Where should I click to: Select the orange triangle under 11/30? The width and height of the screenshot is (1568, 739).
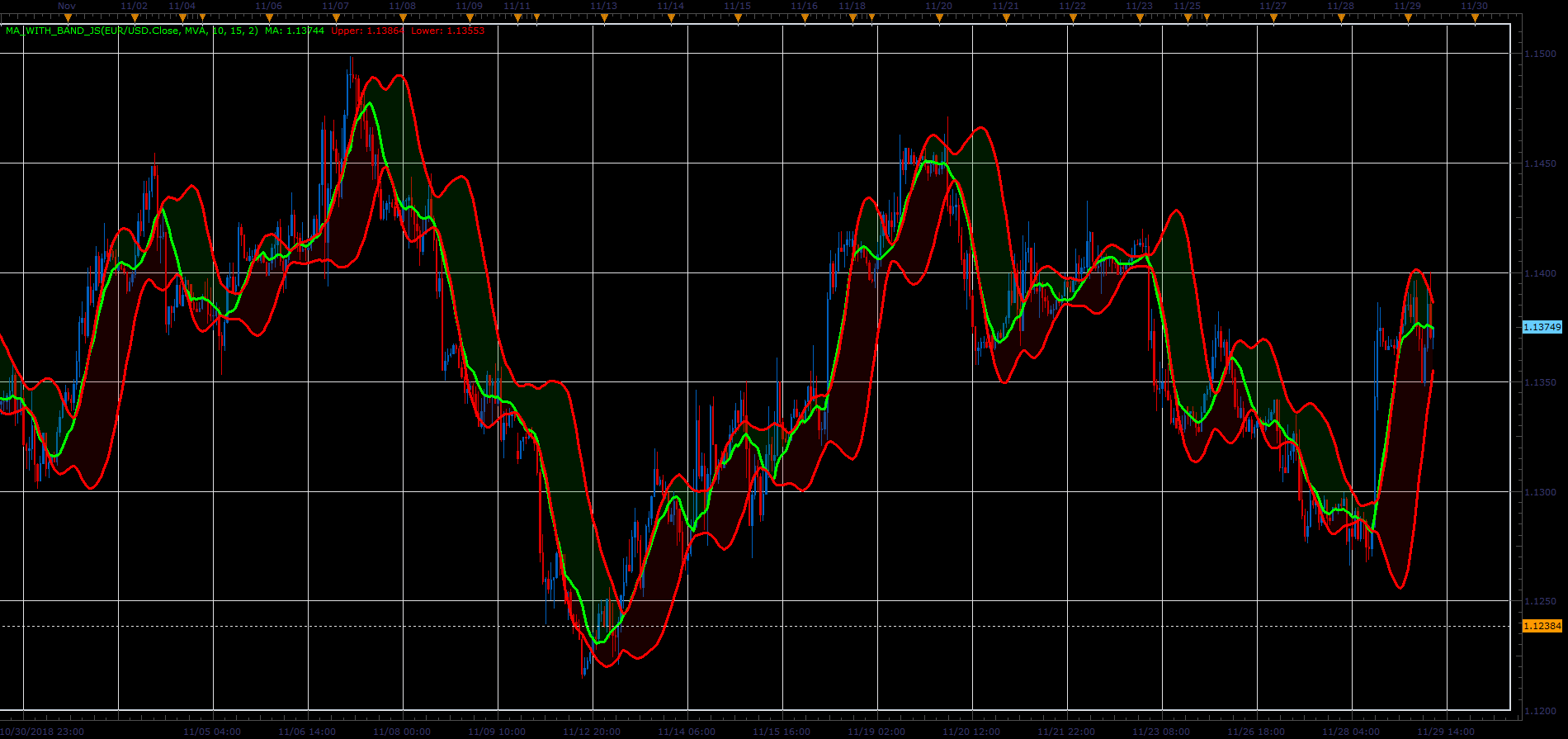click(1474, 17)
